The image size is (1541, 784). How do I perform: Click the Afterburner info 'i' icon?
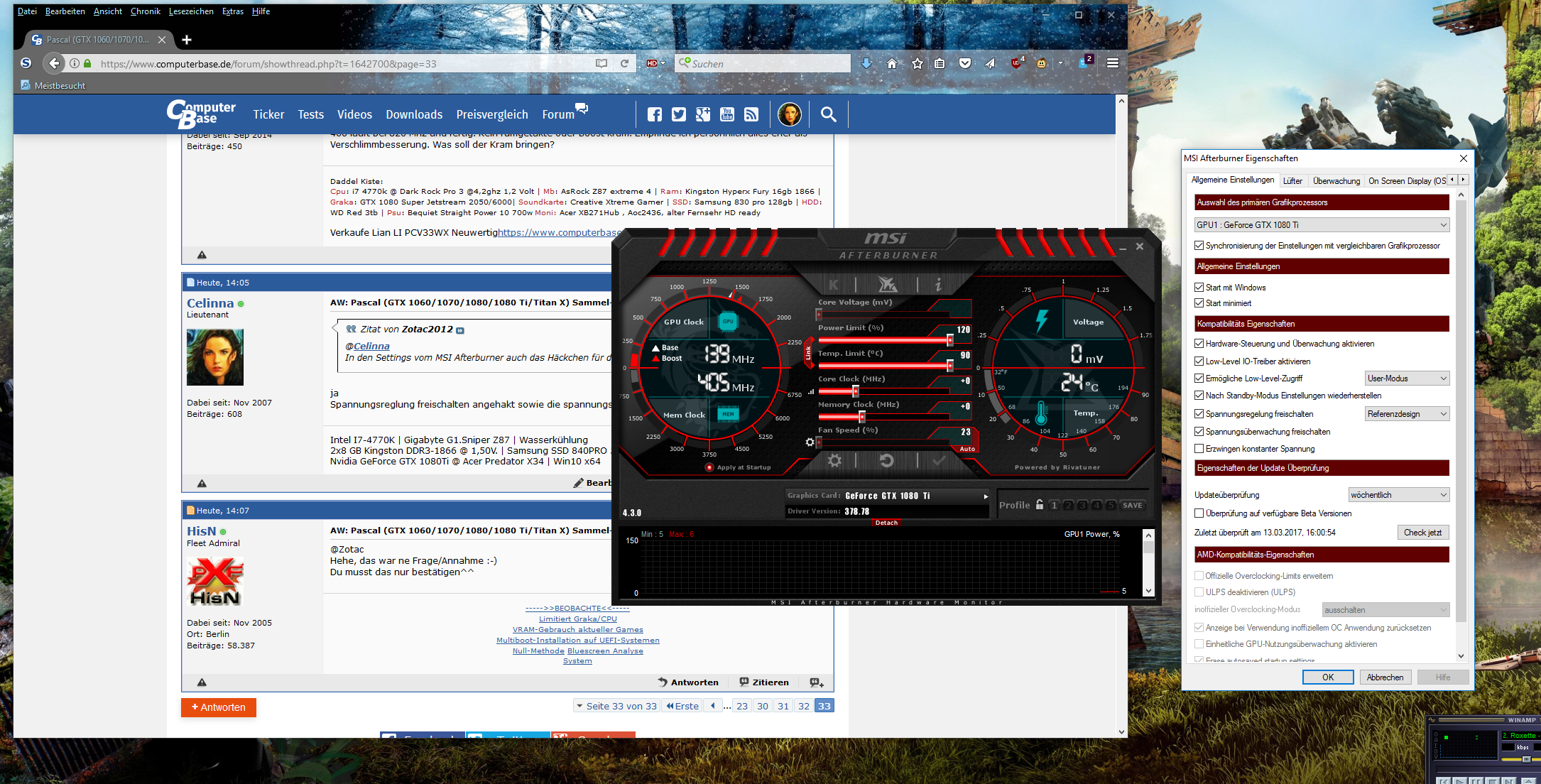coord(938,285)
